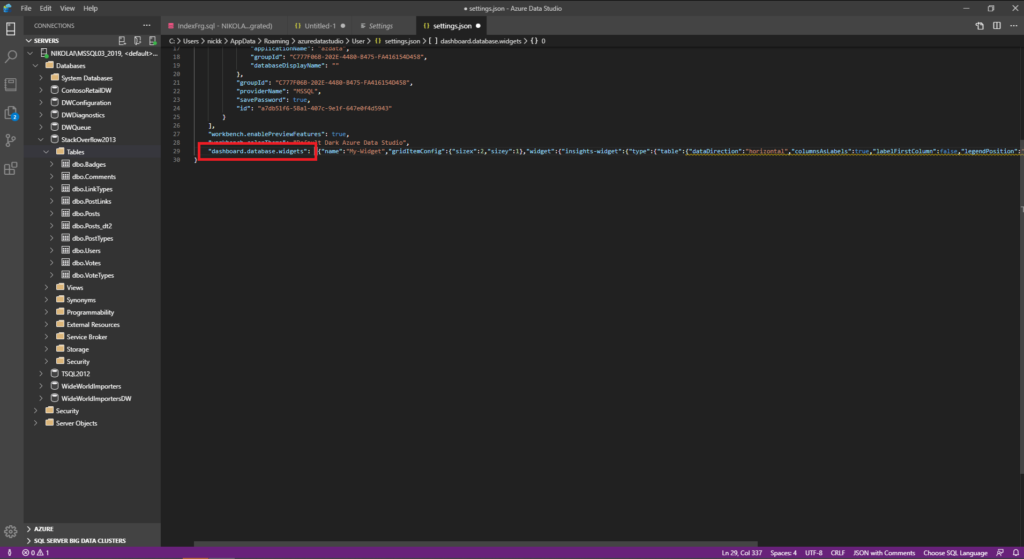The height and width of the screenshot is (559, 1024).
Task: Expand the AZURE section
Action: coord(29,529)
